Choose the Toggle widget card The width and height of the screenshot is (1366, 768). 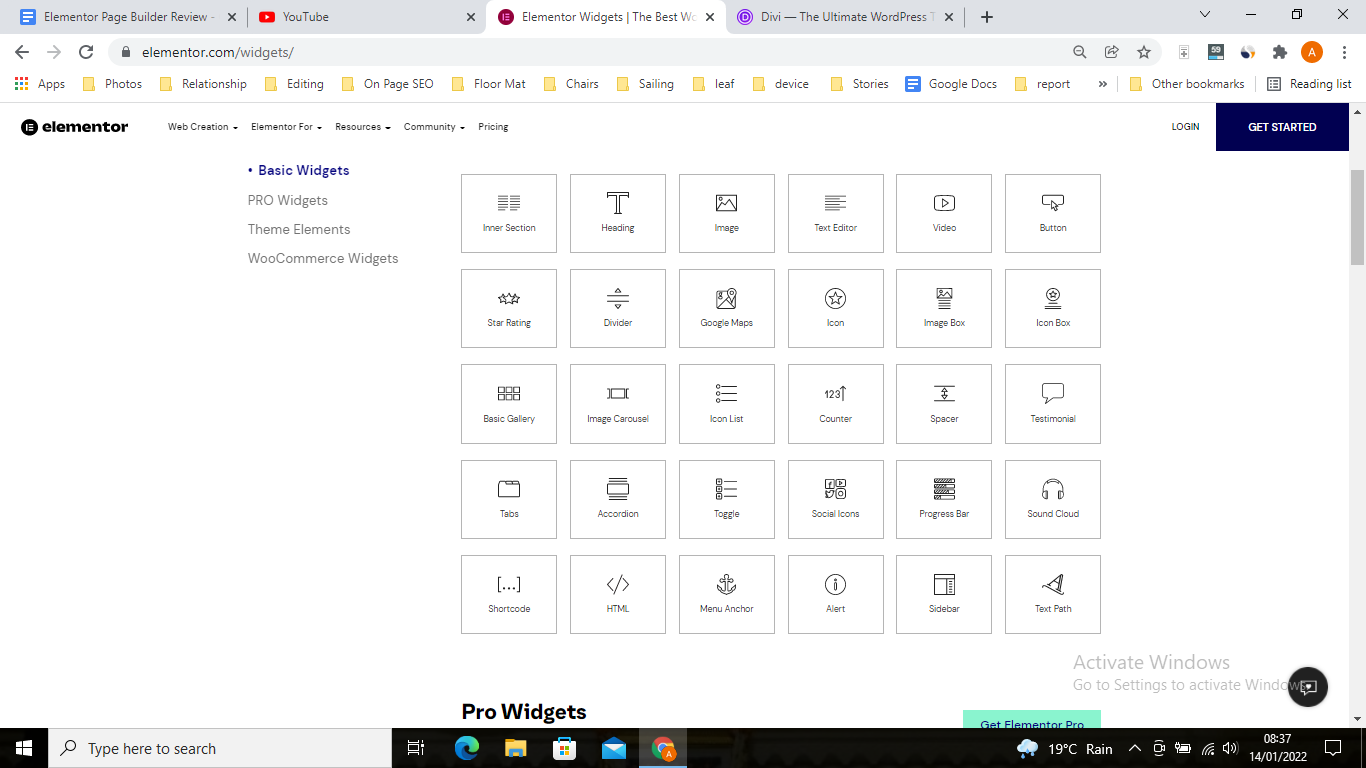point(727,499)
